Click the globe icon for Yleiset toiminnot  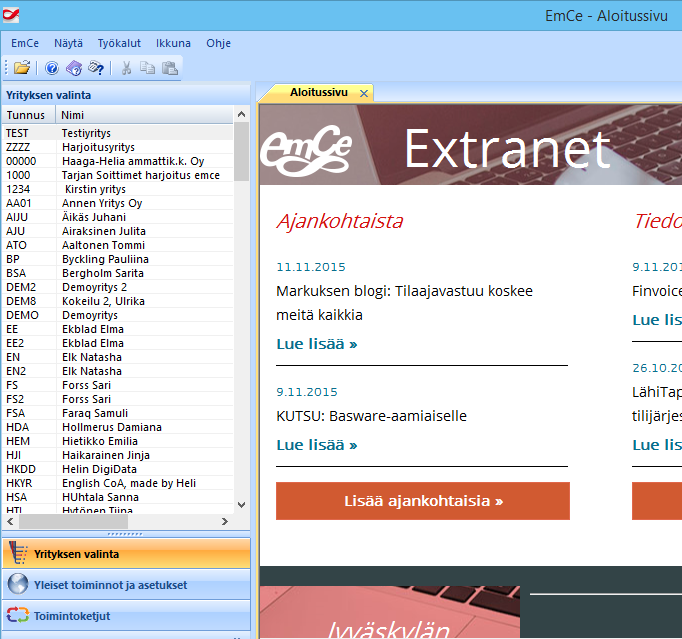coord(18,584)
